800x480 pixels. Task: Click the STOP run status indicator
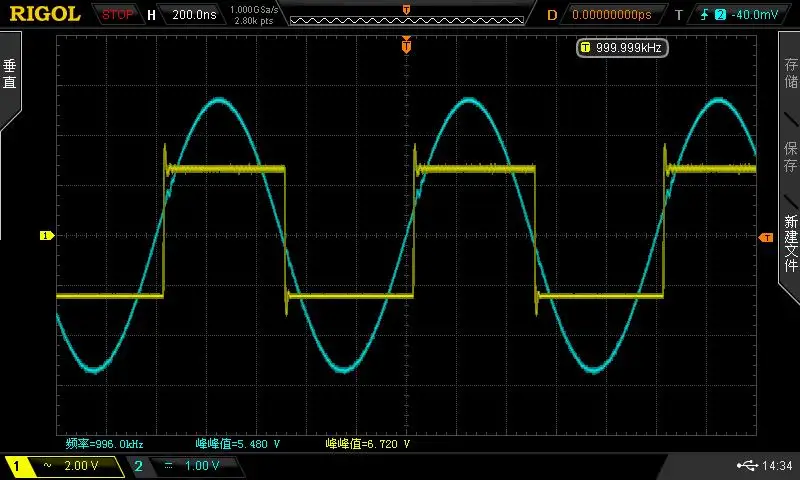point(117,14)
